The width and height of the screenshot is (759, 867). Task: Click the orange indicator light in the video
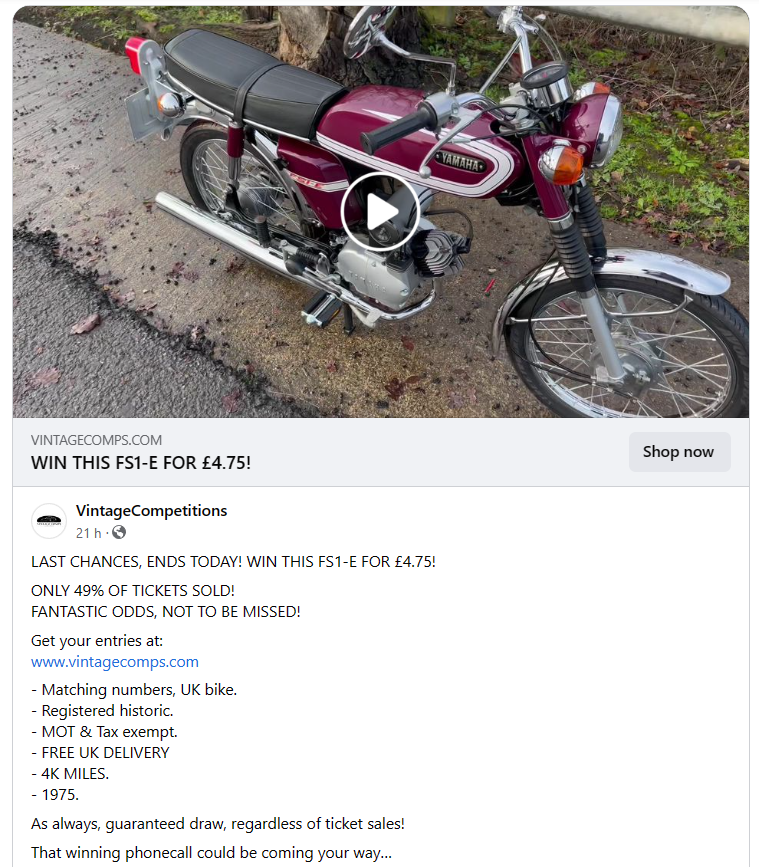point(562,164)
